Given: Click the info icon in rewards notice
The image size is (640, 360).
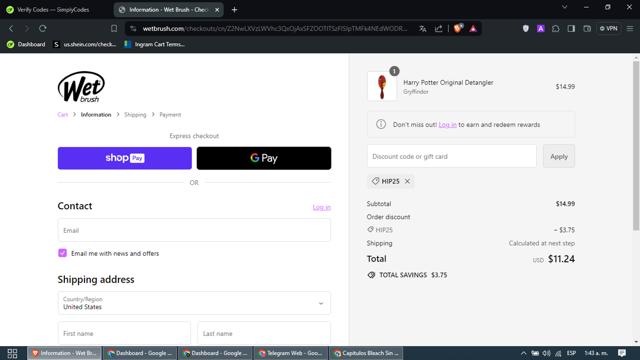Looking at the screenshot, I should coord(380,124).
